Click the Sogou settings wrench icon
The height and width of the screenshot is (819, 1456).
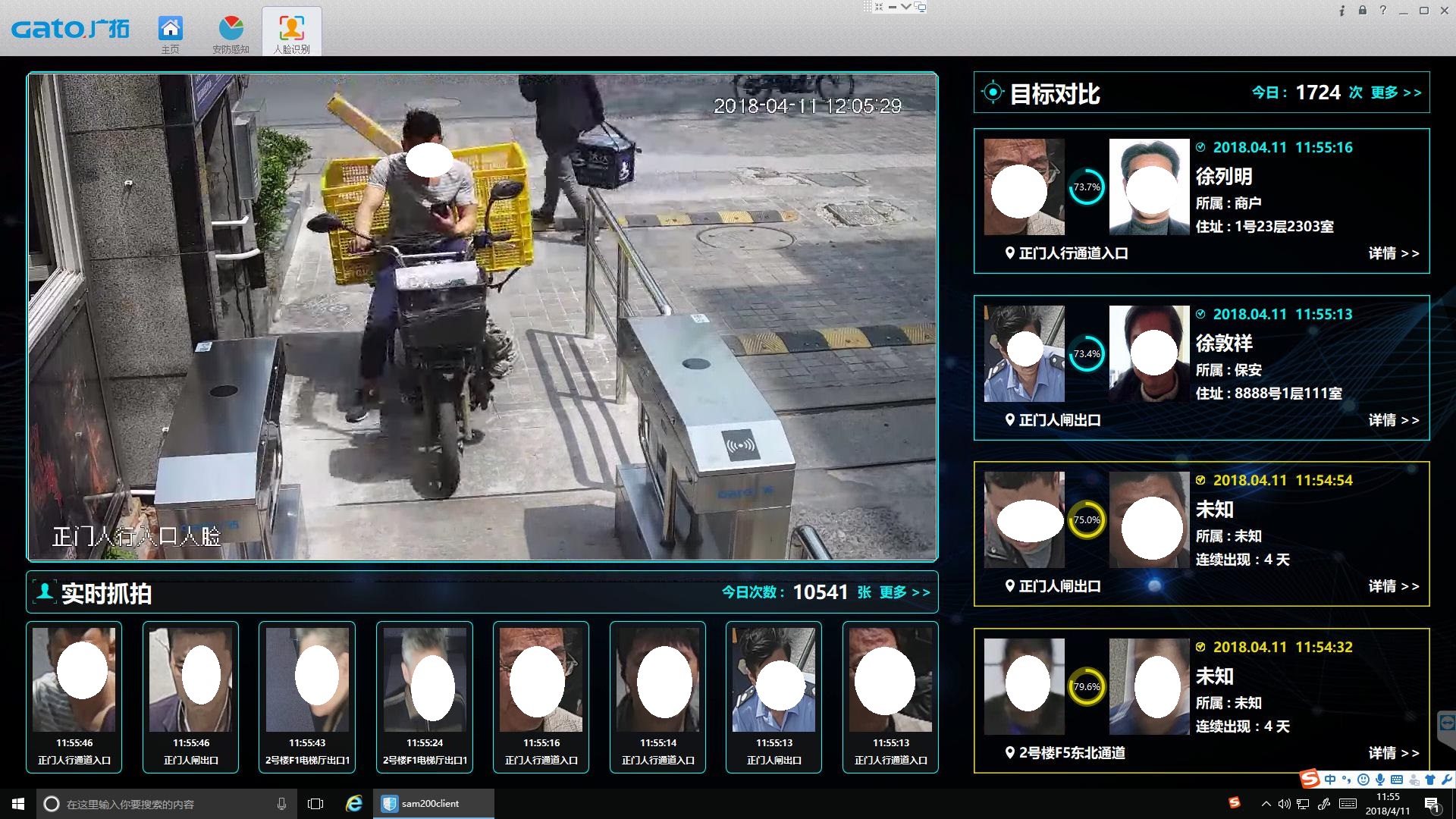tap(1447, 780)
